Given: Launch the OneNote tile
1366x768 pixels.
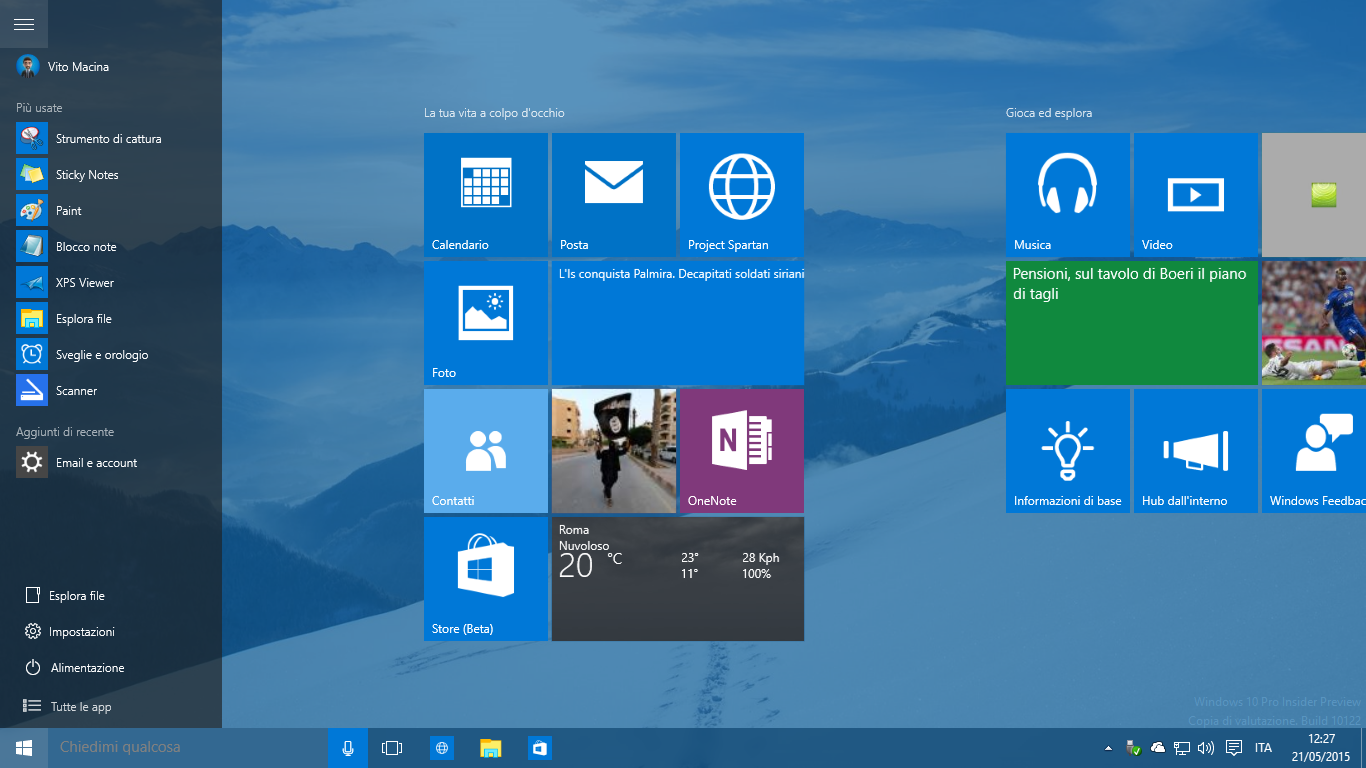Looking at the screenshot, I should click(x=742, y=451).
